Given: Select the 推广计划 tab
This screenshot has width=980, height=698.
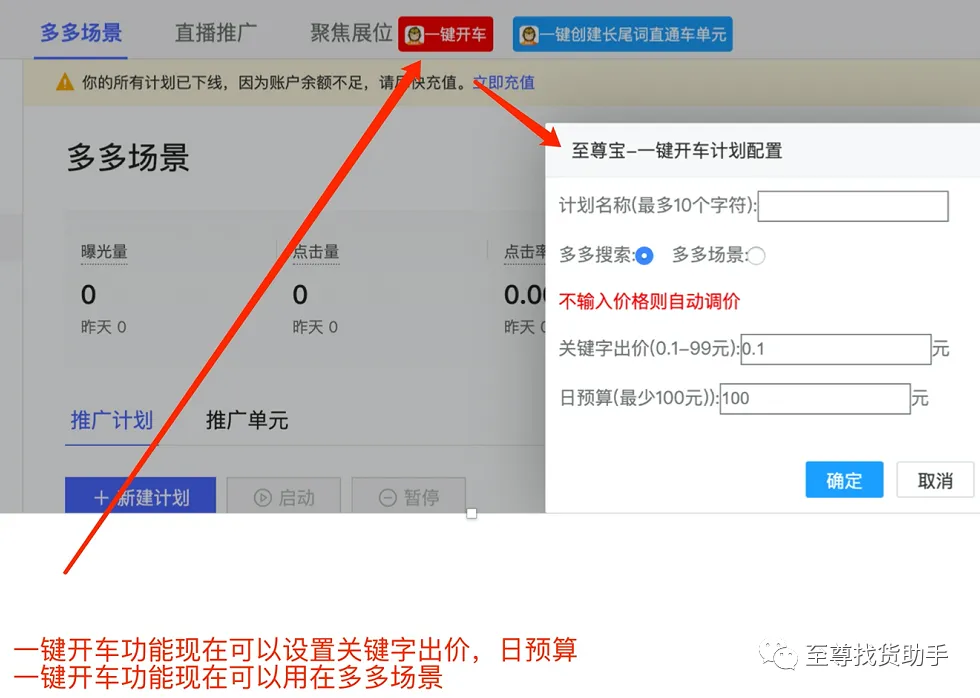Looking at the screenshot, I should (112, 421).
